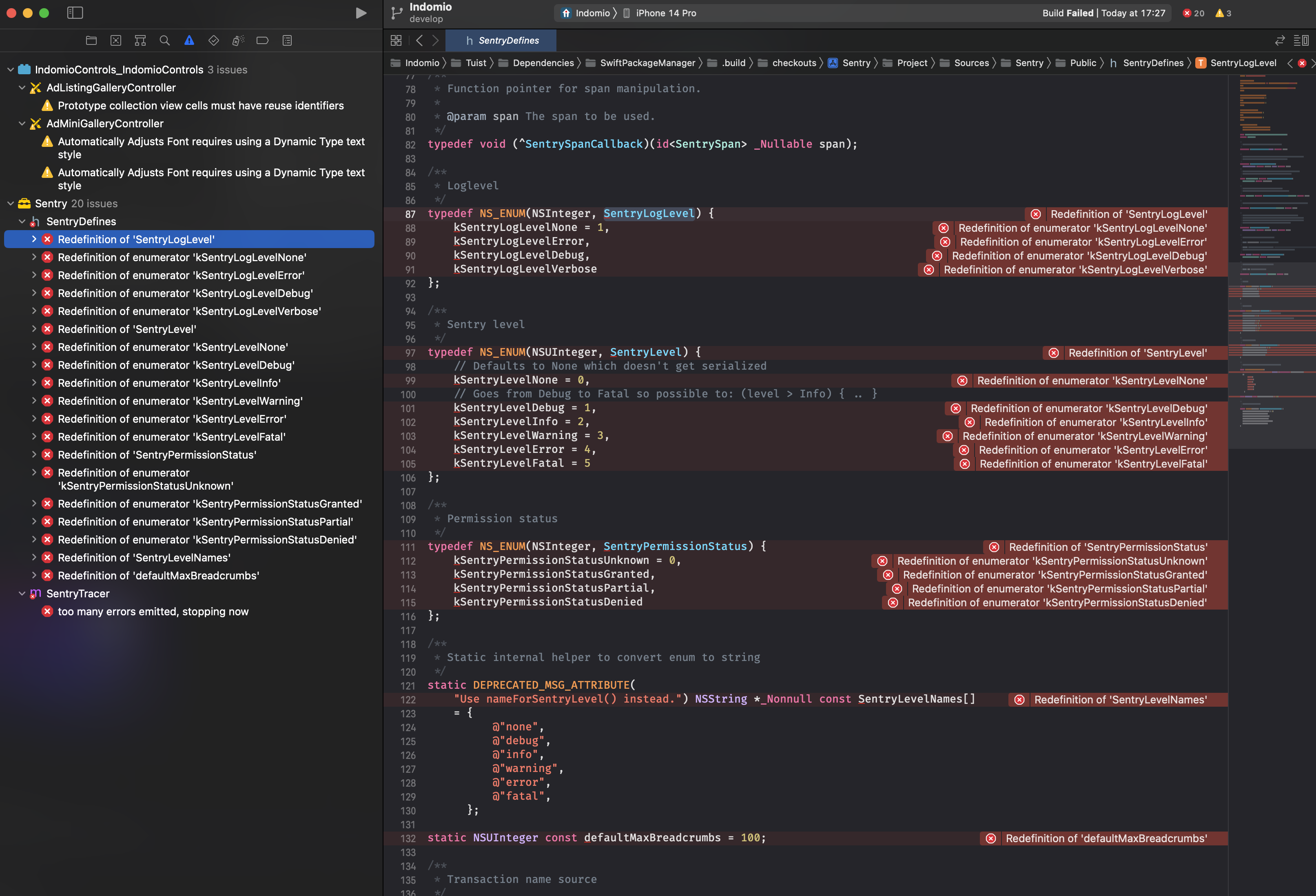Expand the 'Redefinition of SentryLogLevel' error
1316x896 pixels.
tap(34, 239)
